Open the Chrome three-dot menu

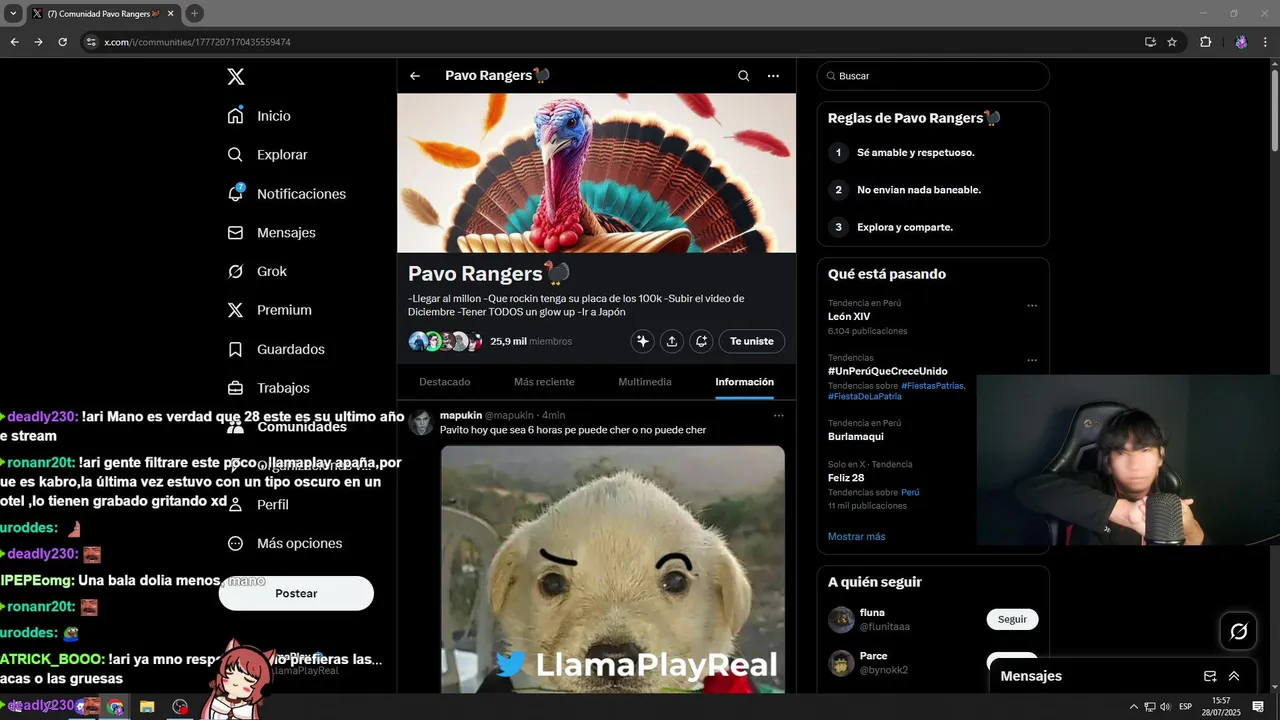(x=1265, y=42)
